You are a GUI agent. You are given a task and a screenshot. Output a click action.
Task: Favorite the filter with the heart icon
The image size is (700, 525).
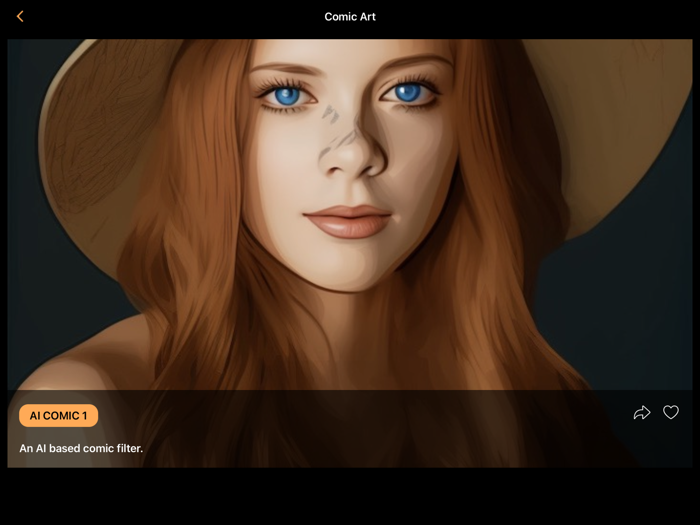[x=671, y=412]
